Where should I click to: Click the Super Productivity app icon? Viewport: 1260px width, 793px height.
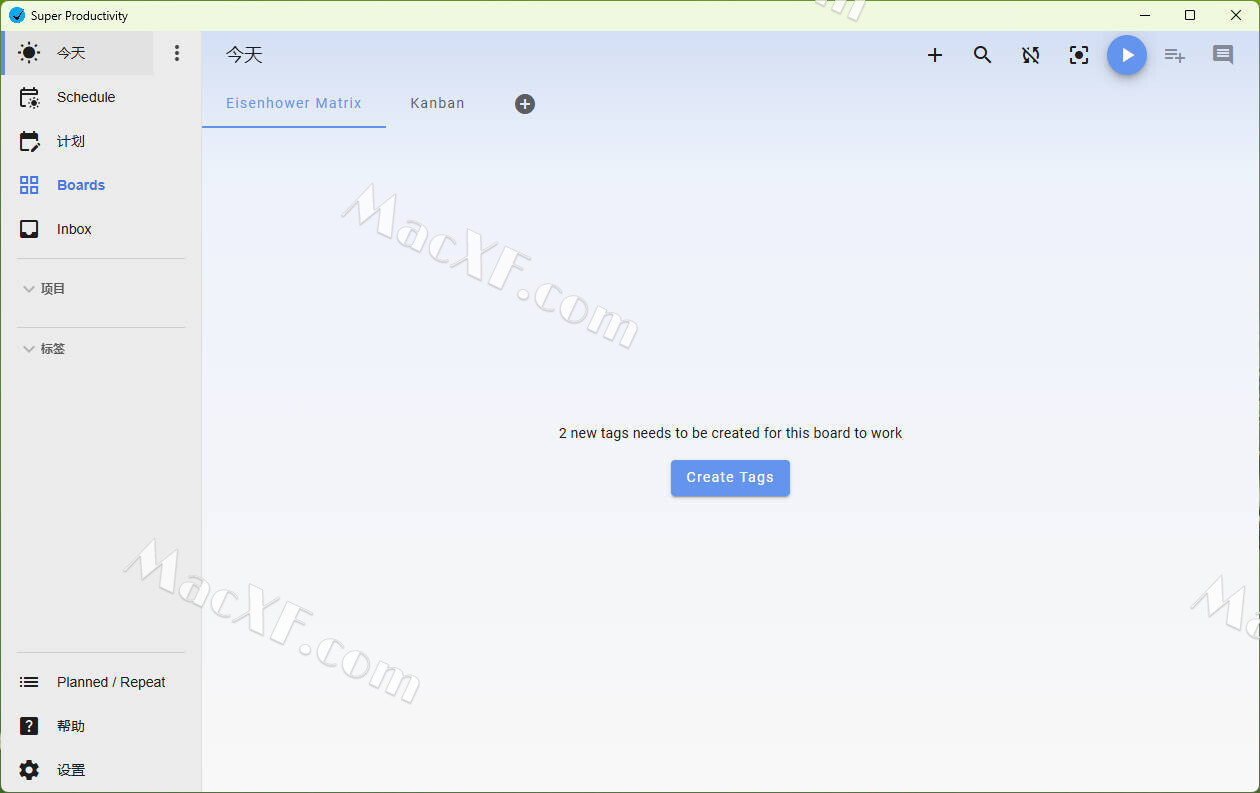(16, 15)
